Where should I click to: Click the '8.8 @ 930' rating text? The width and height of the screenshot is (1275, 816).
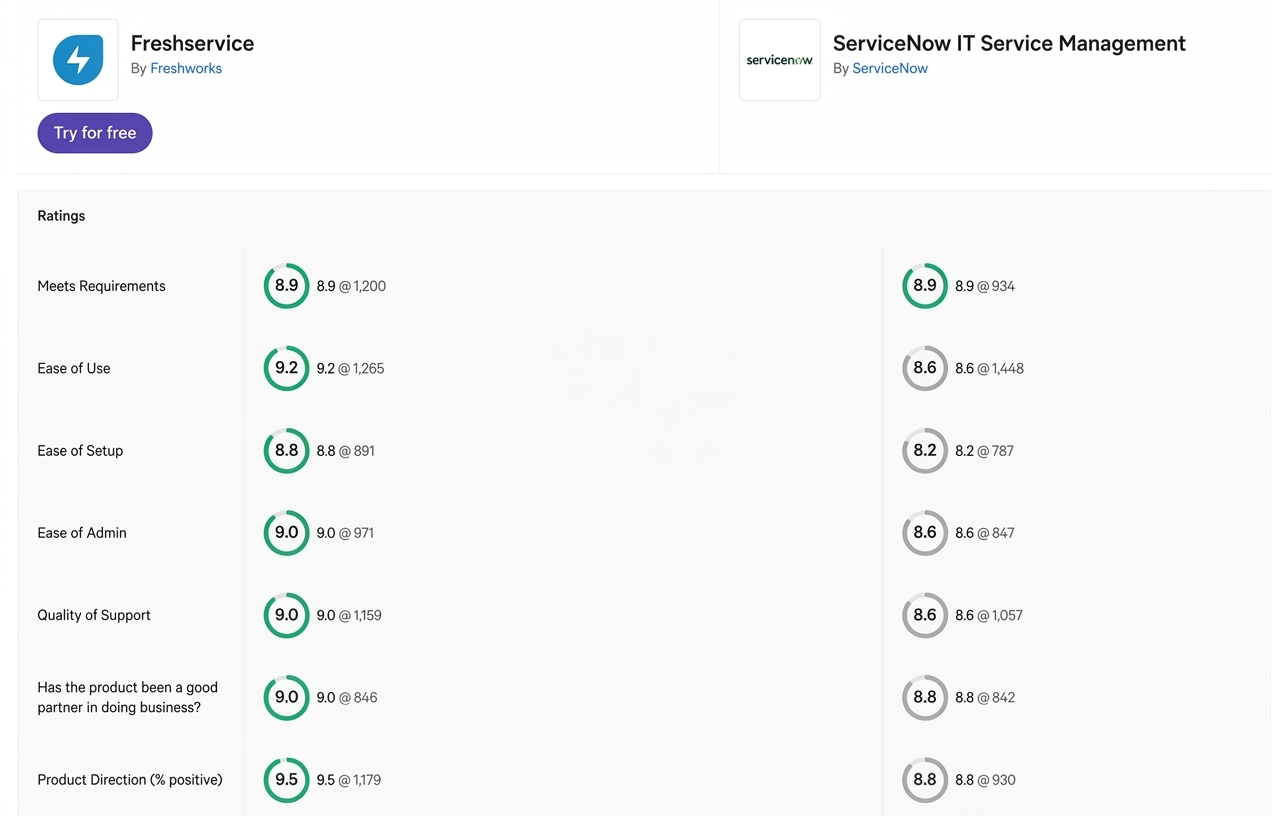(x=985, y=780)
